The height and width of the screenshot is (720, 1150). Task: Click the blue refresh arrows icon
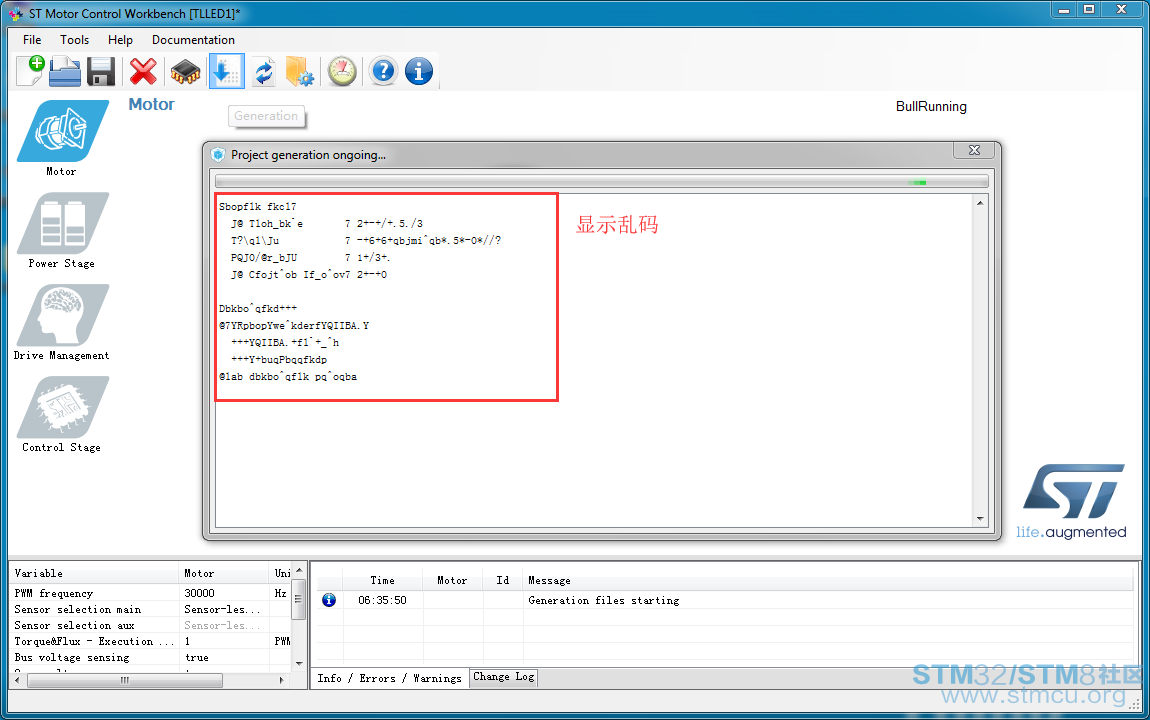click(264, 72)
